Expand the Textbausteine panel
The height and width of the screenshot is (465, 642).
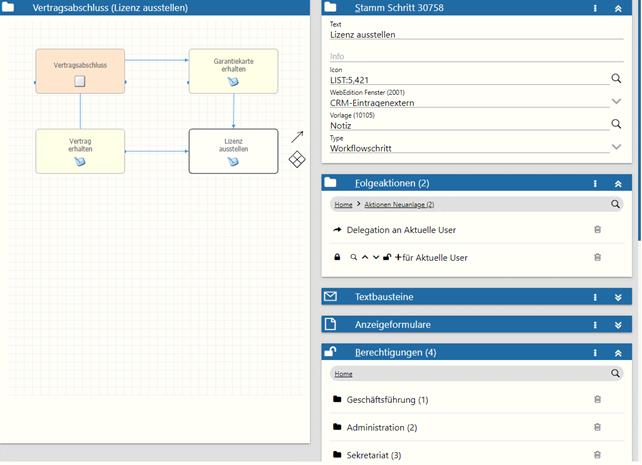coord(618,297)
